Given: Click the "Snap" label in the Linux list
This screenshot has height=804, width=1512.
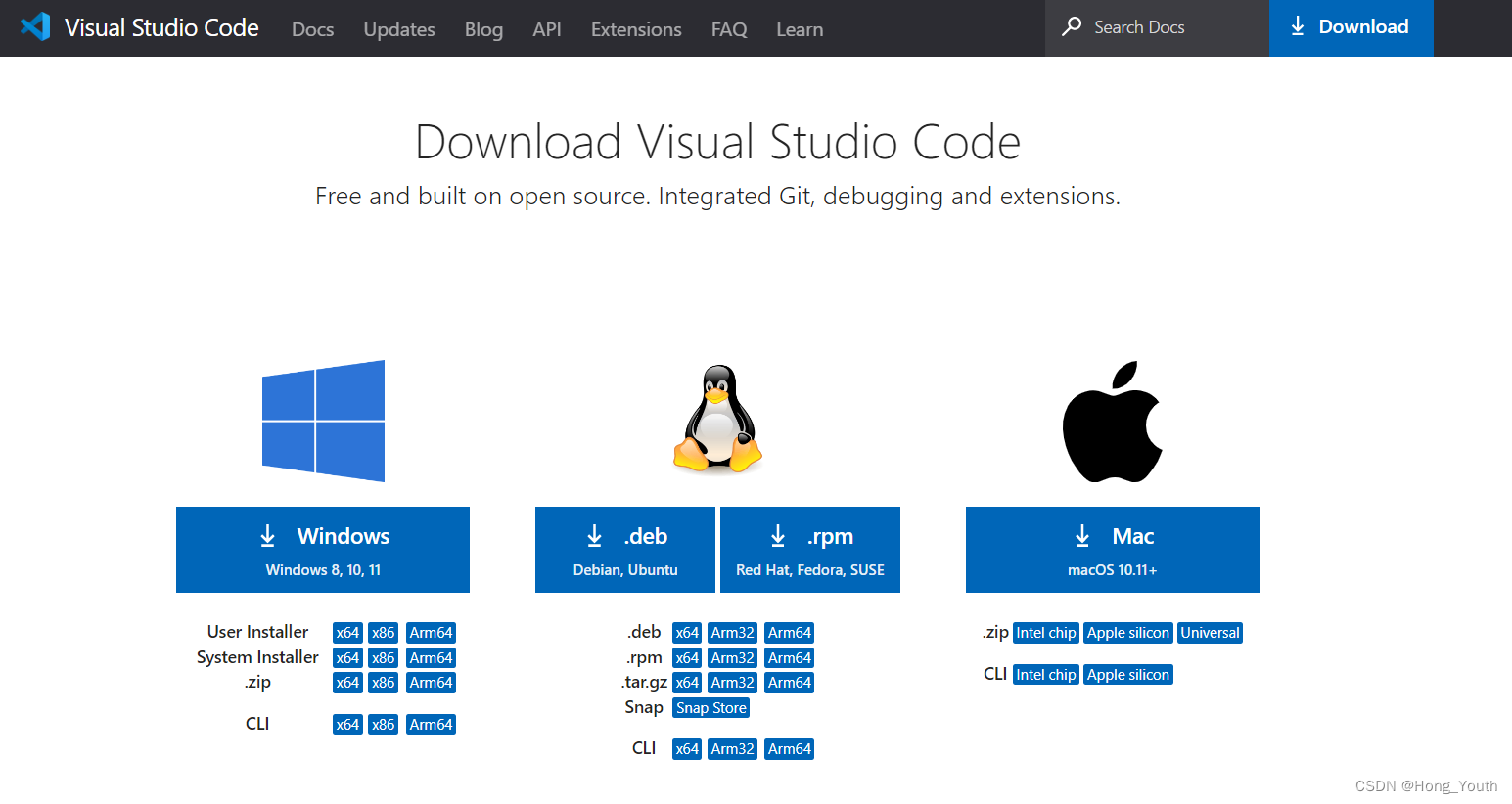Looking at the screenshot, I should 644,707.
